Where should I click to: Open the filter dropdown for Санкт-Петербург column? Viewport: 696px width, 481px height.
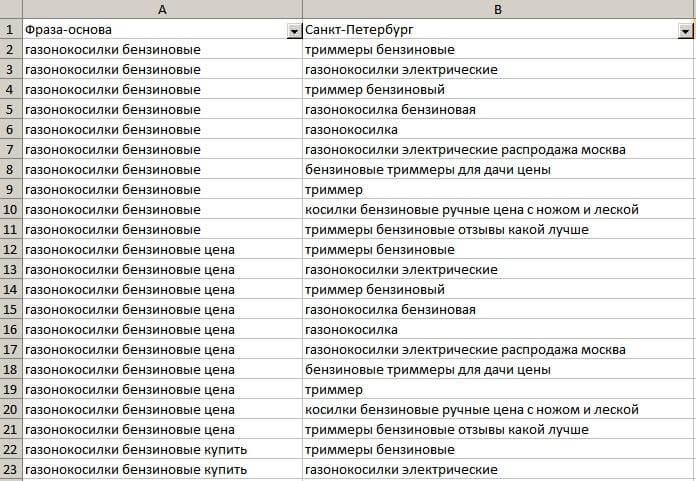679,31
